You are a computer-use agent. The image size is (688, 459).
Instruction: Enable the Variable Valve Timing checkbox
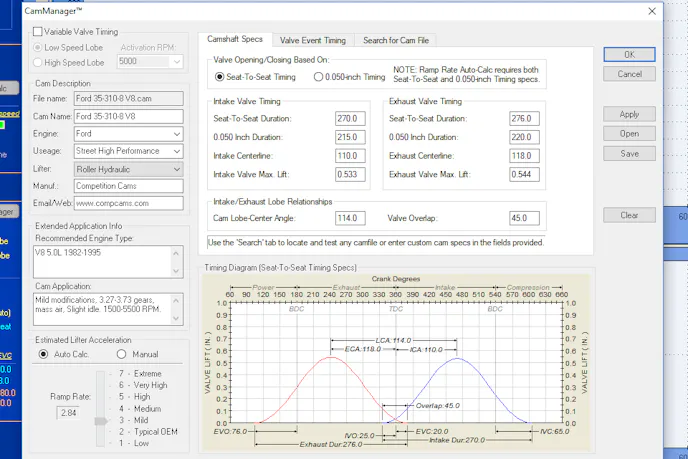click(38, 32)
